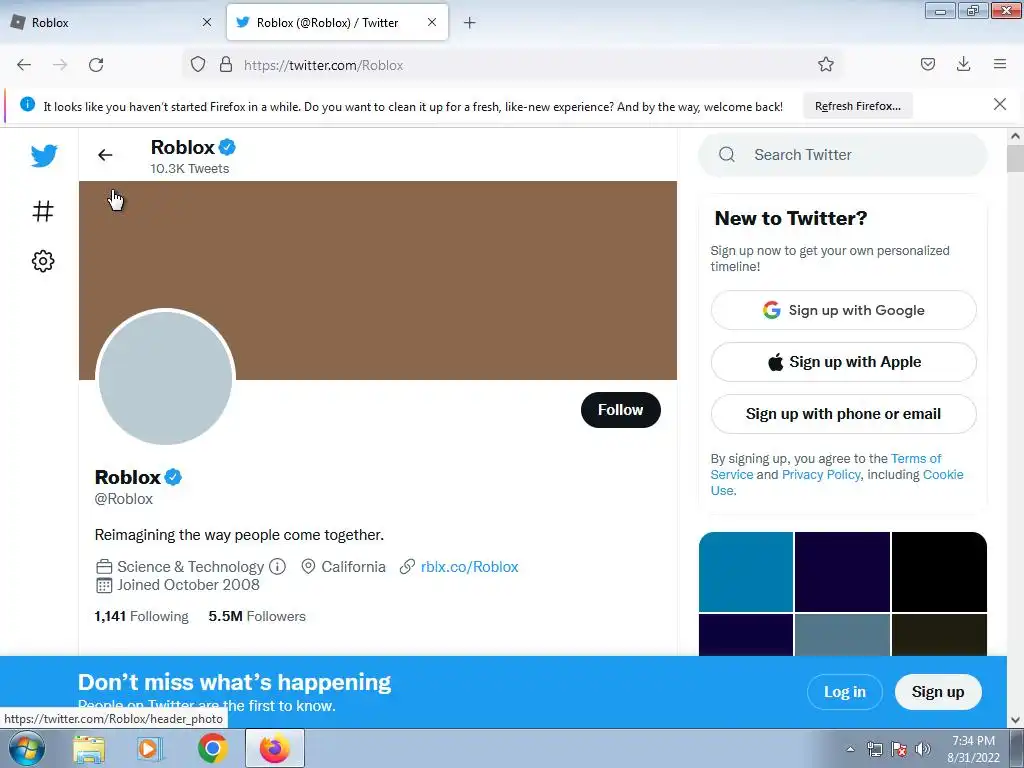The height and width of the screenshot is (768, 1024).
Task: Click '@Roblox' handle text
Action: coord(123,499)
